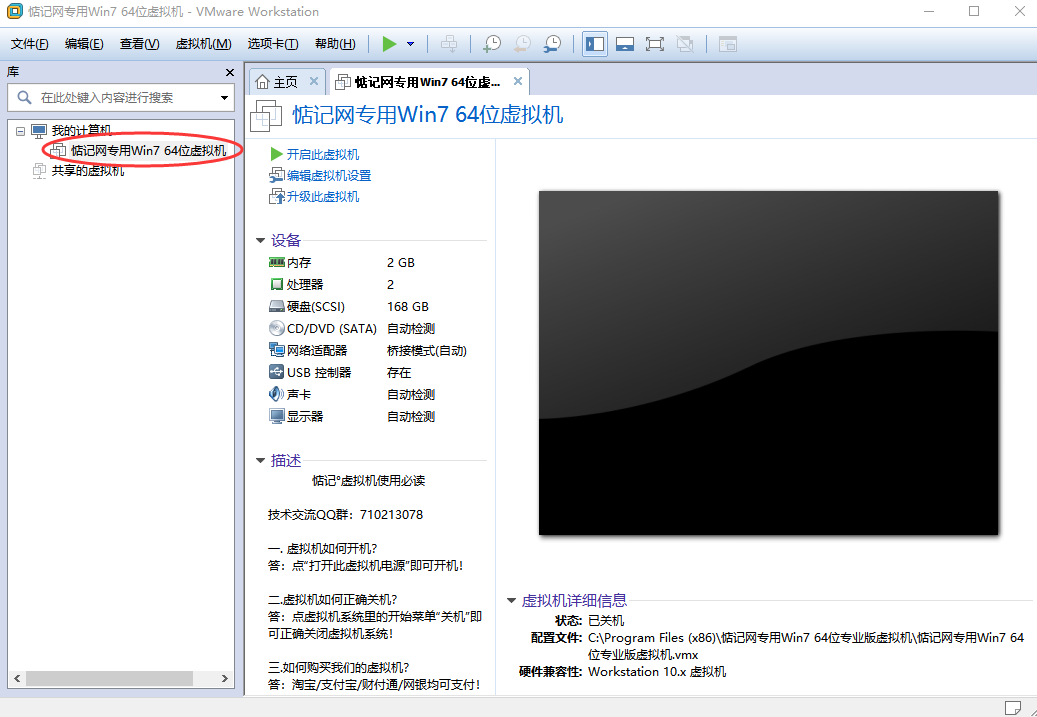Screen dimensions: 1037x717
Task: Close the 惦记网专用Win7 64位虚... tab
Action: 518,81
